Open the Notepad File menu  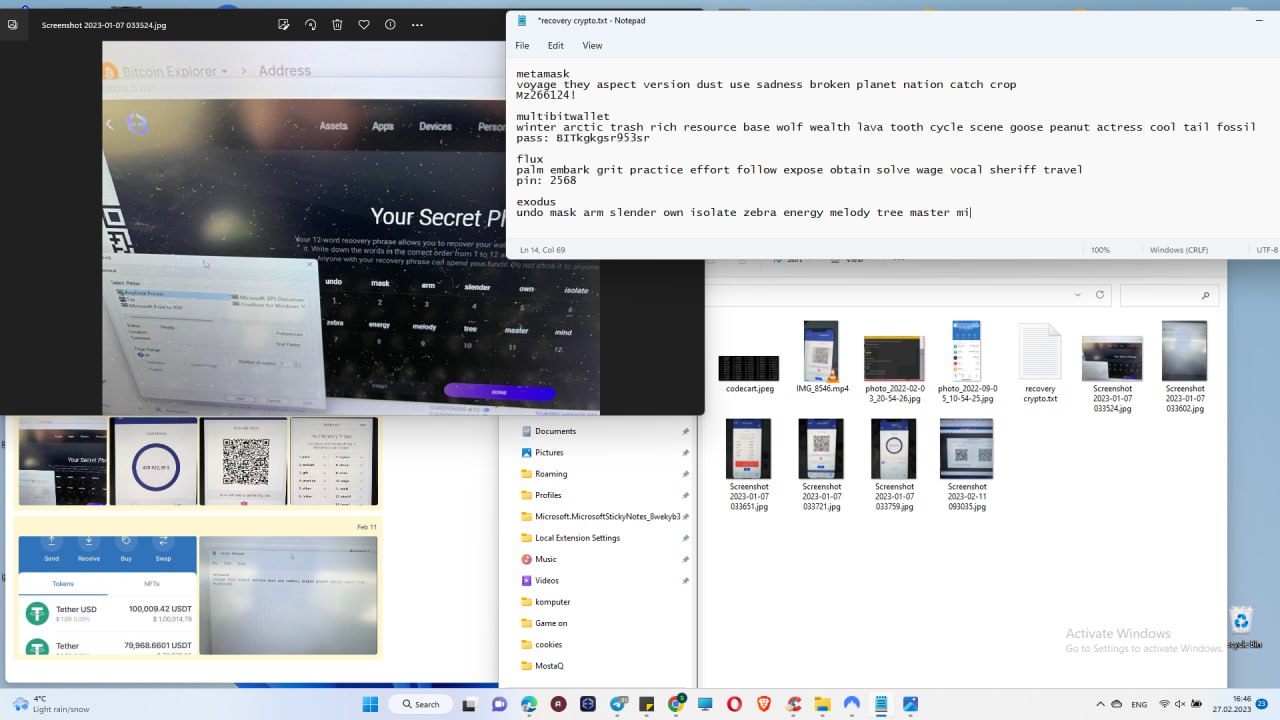point(522,45)
